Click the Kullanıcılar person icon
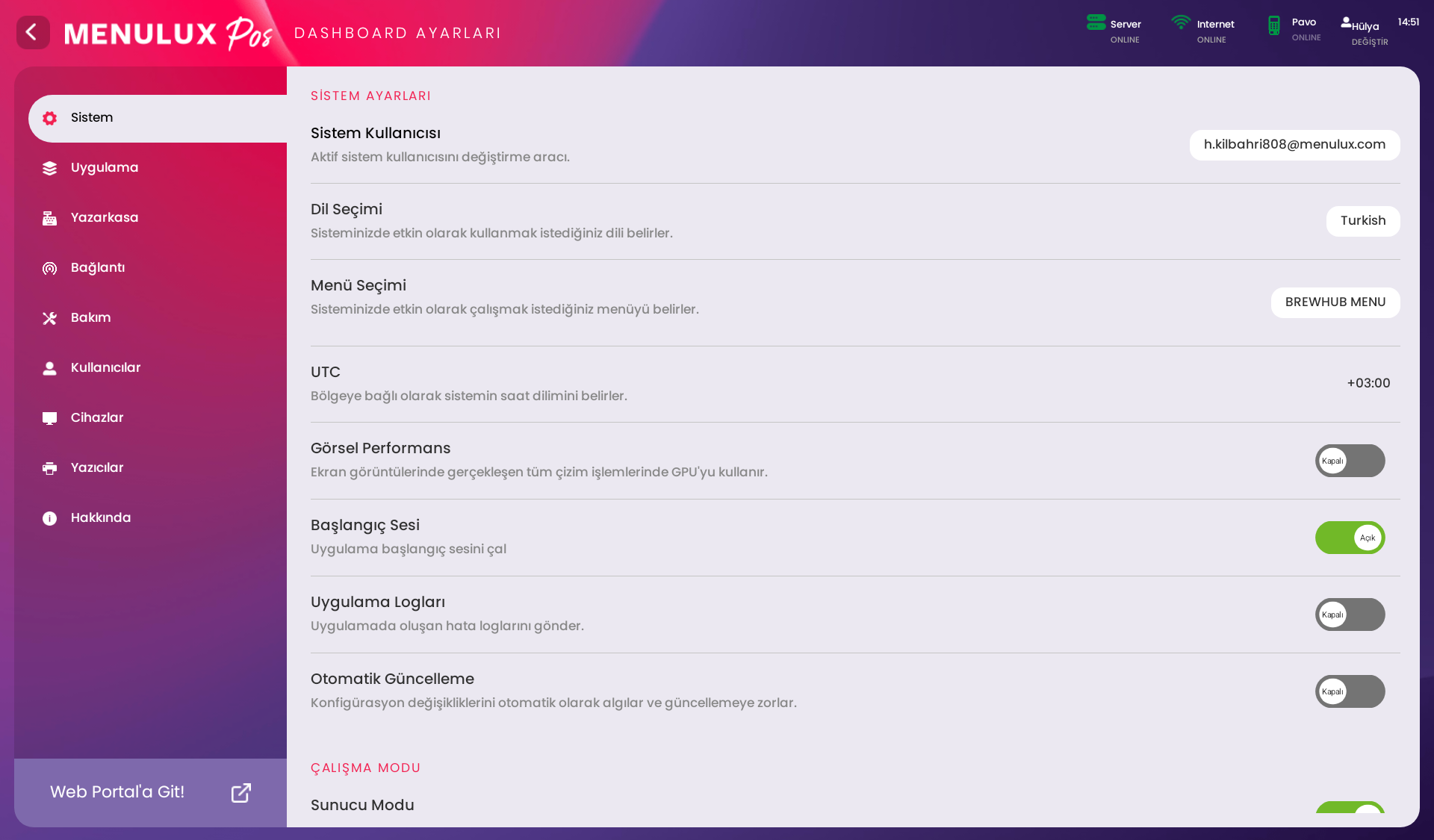This screenshot has width=1434, height=840. click(49, 368)
